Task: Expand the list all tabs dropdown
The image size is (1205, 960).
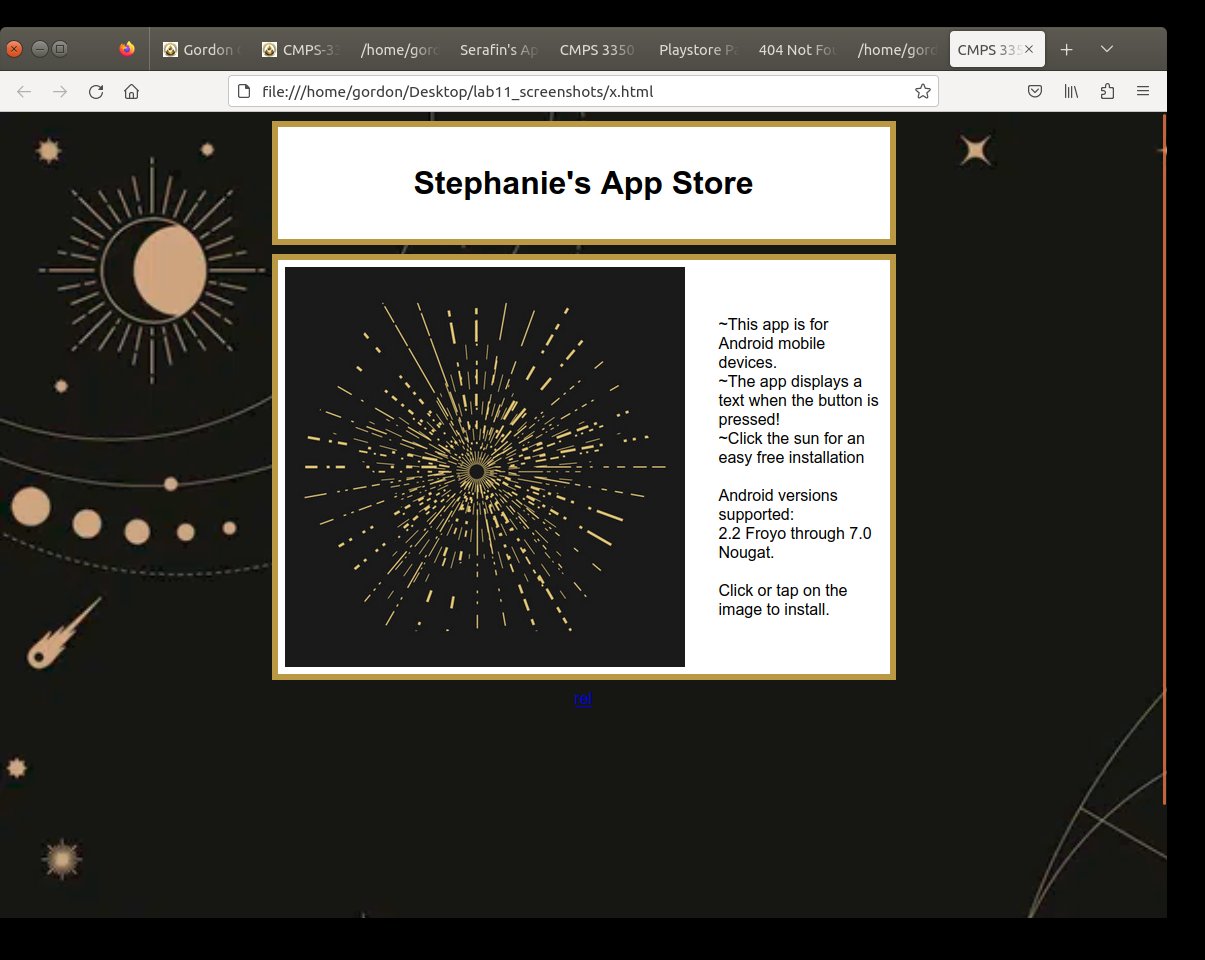Action: click(1107, 49)
